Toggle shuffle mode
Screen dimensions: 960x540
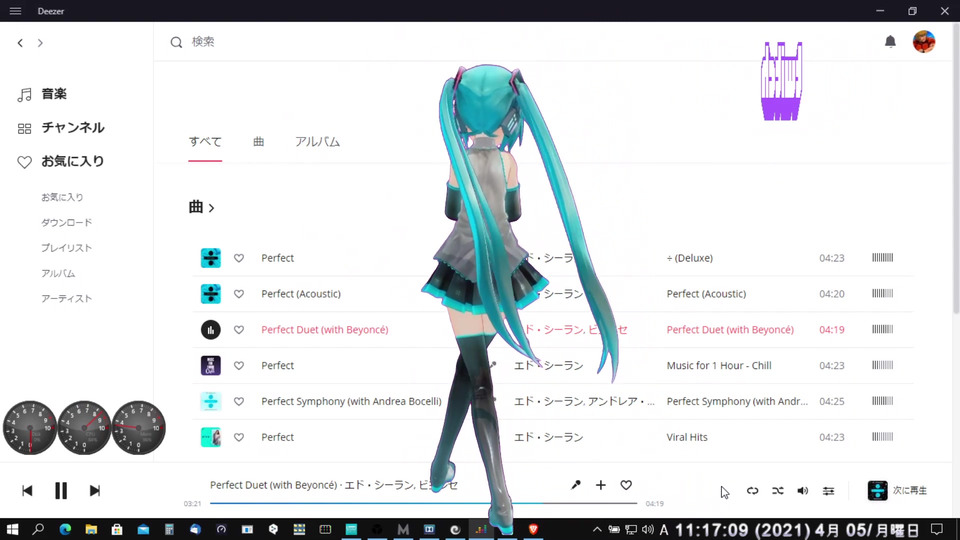pos(778,490)
